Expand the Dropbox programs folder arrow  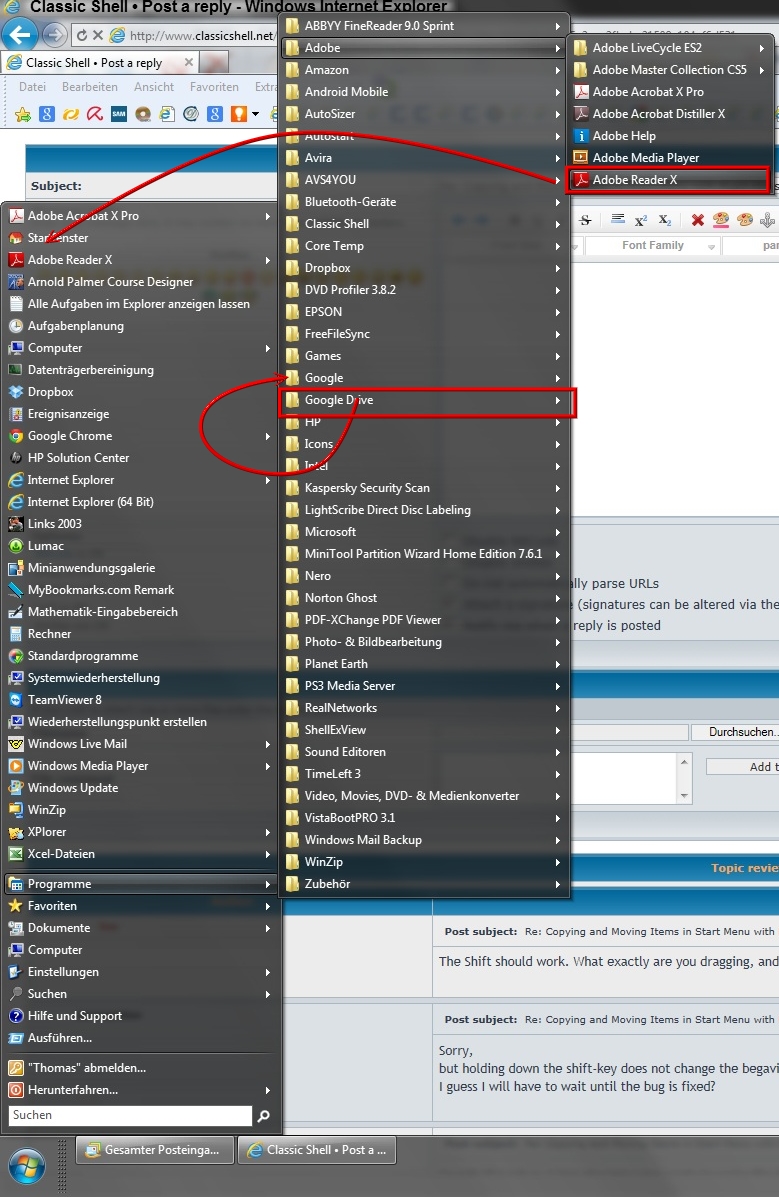click(558, 268)
